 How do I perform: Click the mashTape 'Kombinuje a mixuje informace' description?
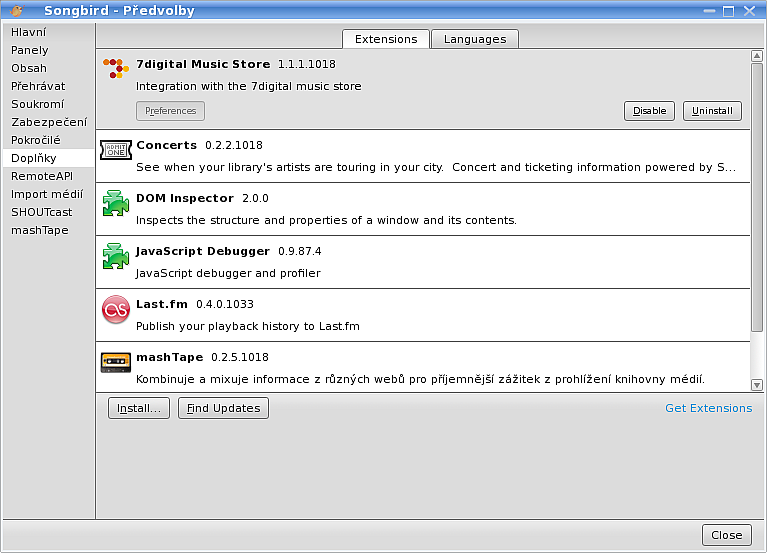420,379
